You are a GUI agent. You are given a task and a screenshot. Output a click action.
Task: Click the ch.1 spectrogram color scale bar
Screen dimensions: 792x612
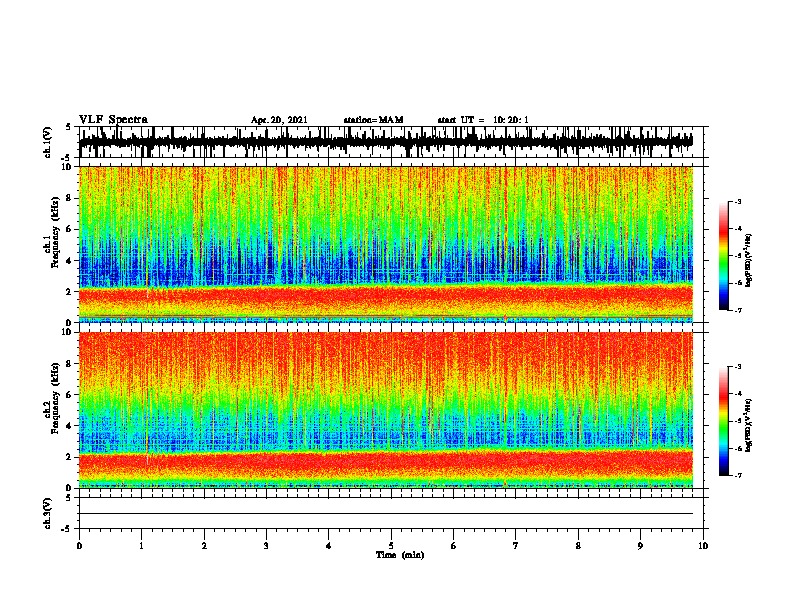click(723, 256)
